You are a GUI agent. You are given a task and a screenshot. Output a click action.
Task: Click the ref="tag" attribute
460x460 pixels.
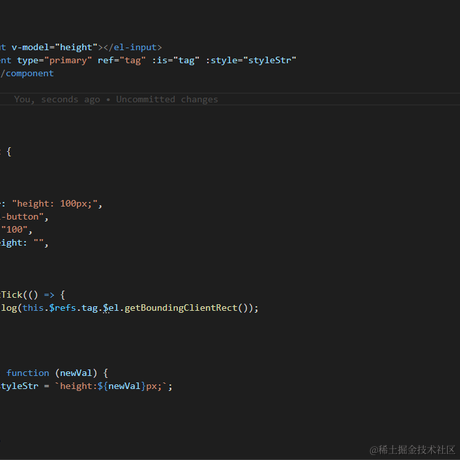click(x=122, y=61)
